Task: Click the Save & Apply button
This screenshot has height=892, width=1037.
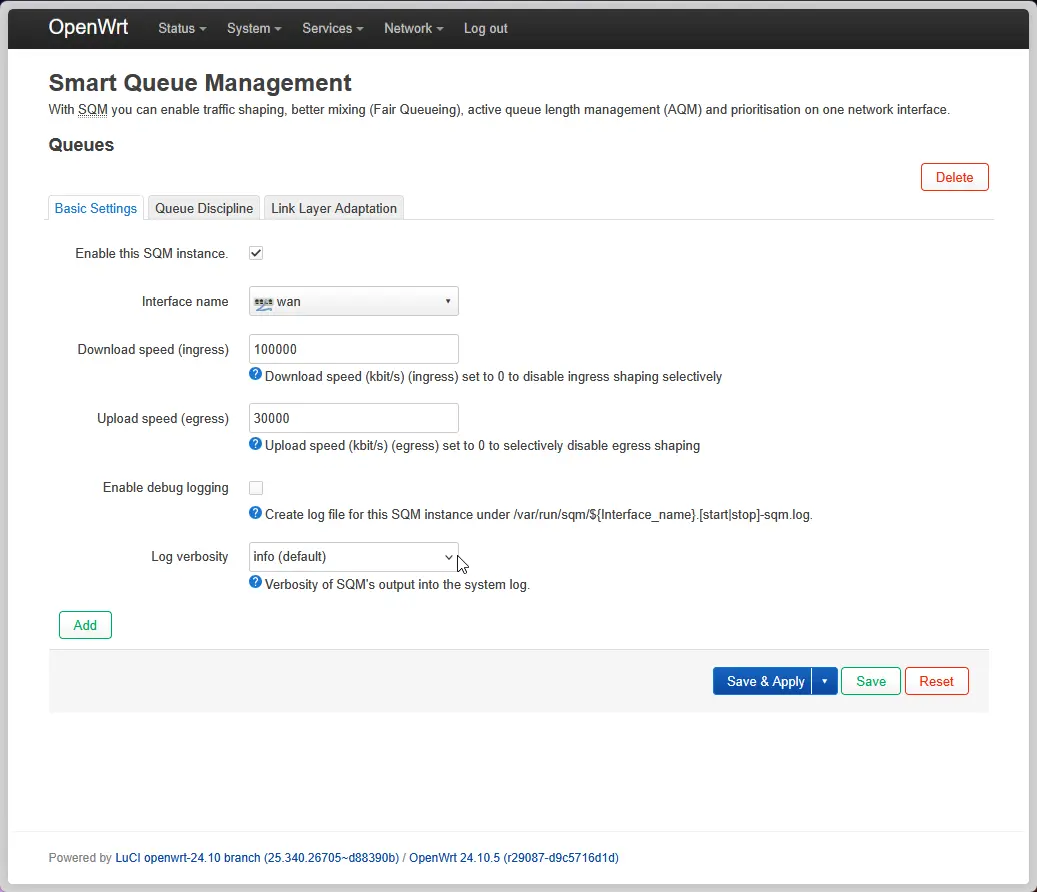Action: click(x=763, y=681)
